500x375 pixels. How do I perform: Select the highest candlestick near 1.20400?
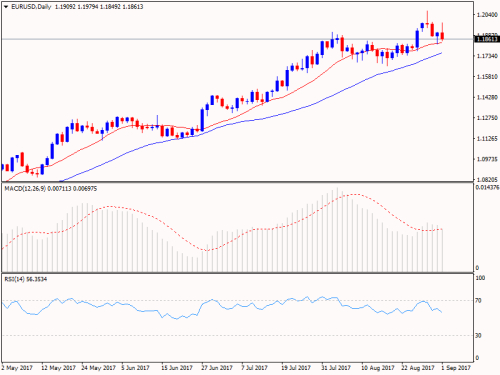[x=427, y=24]
